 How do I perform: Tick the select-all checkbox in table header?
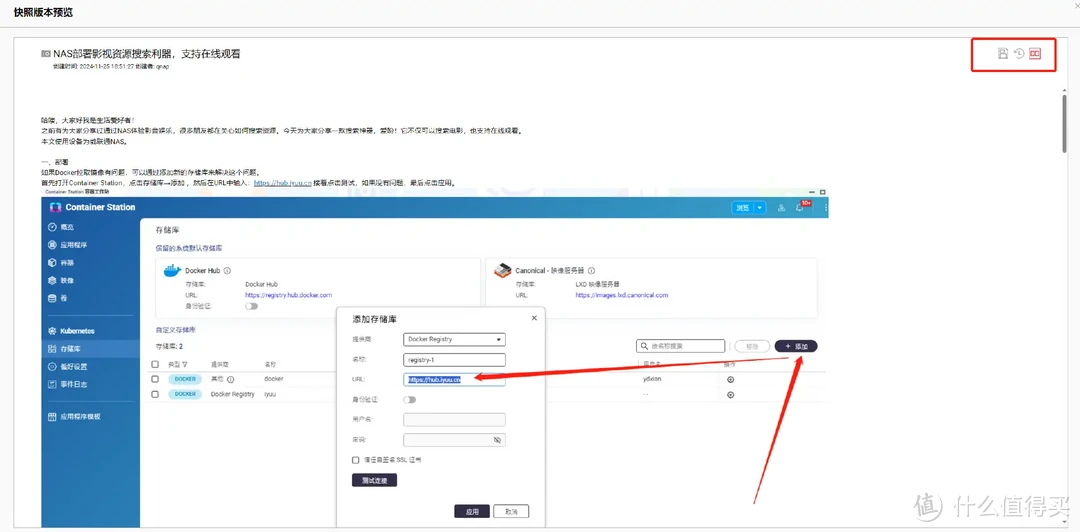point(155,363)
